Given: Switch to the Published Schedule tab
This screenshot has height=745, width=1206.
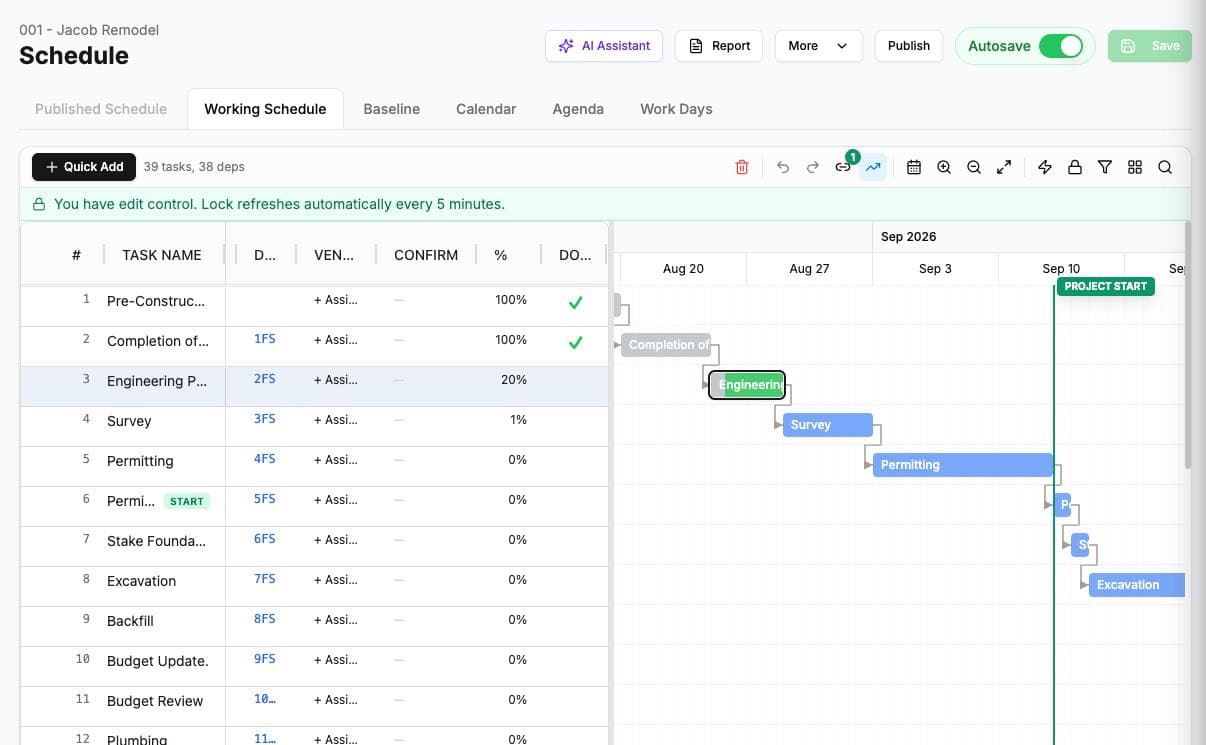Looking at the screenshot, I should pos(101,109).
